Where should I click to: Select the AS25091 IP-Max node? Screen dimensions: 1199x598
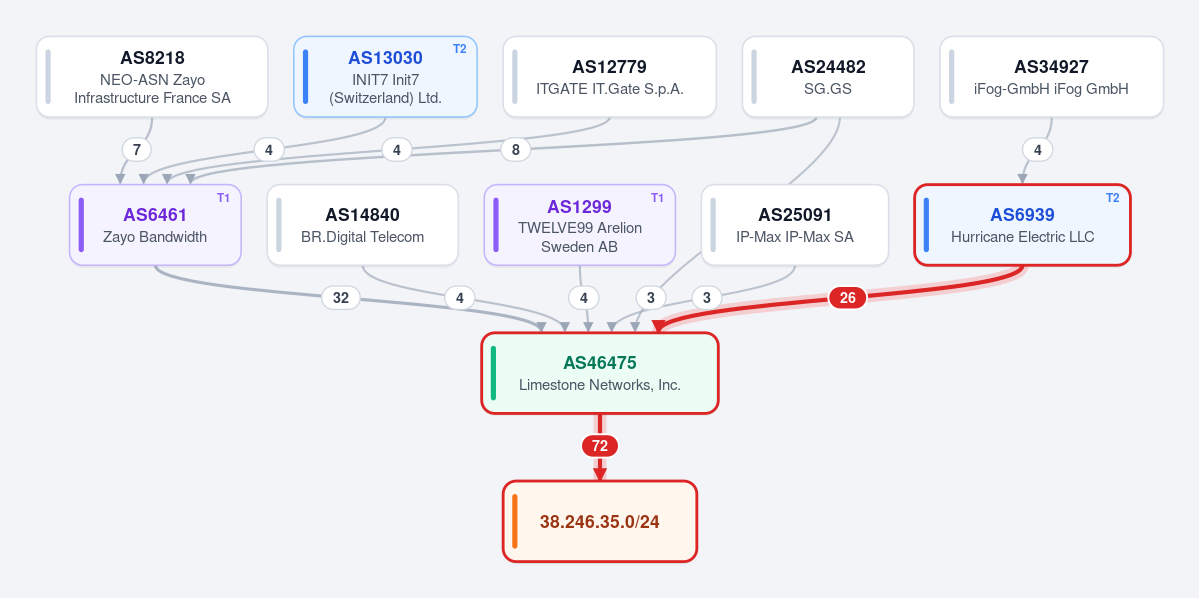tap(794, 225)
